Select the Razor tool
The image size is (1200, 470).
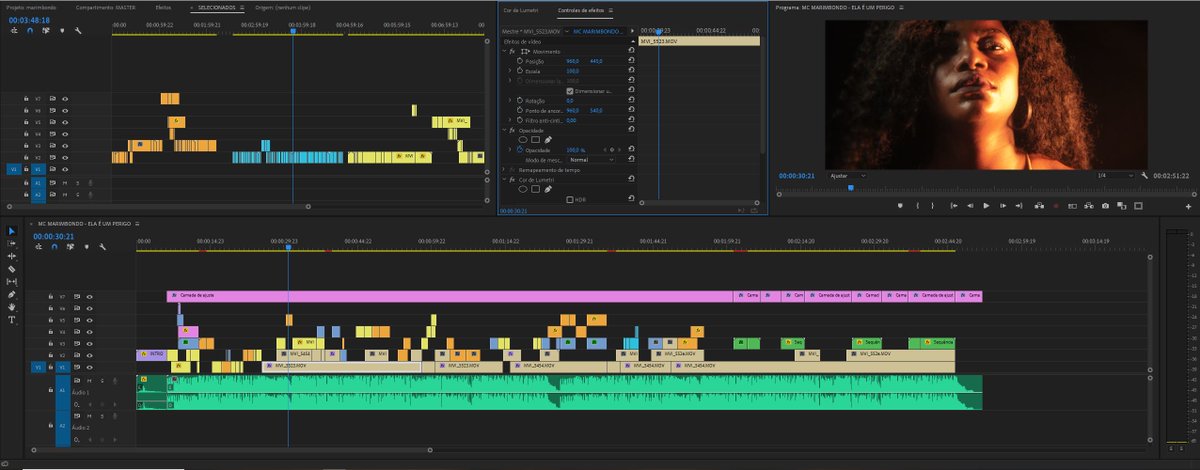tap(12, 269)
